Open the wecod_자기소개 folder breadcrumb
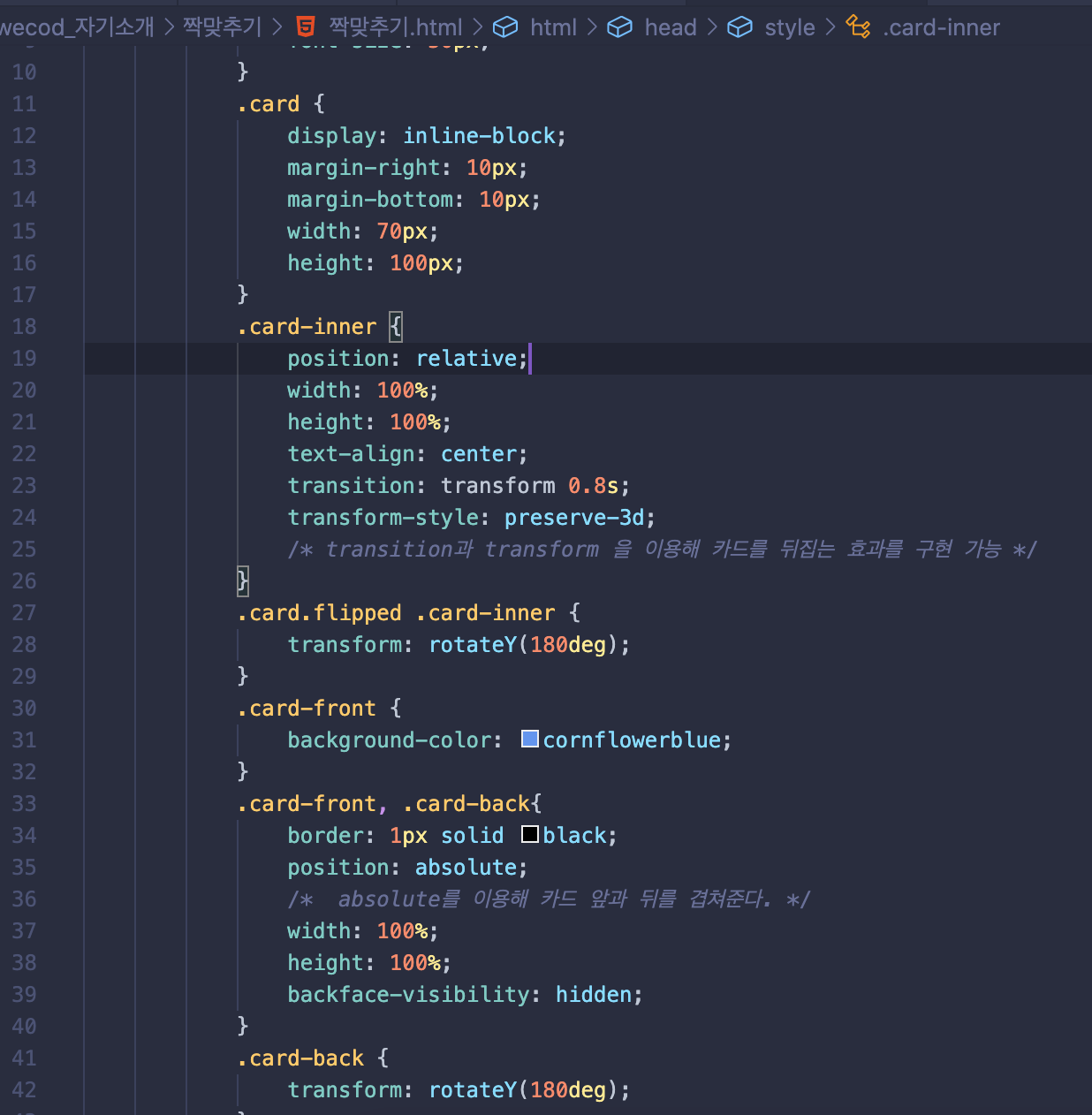Image resolution: width=1092 pixels, height=1115 pixels. tap(77, 27)
